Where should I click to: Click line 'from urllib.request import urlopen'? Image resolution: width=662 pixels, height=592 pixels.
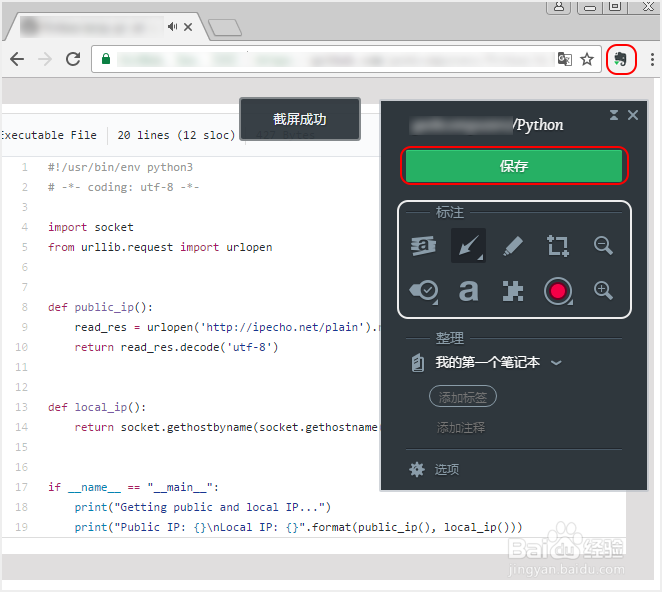(x=160, y=247)
